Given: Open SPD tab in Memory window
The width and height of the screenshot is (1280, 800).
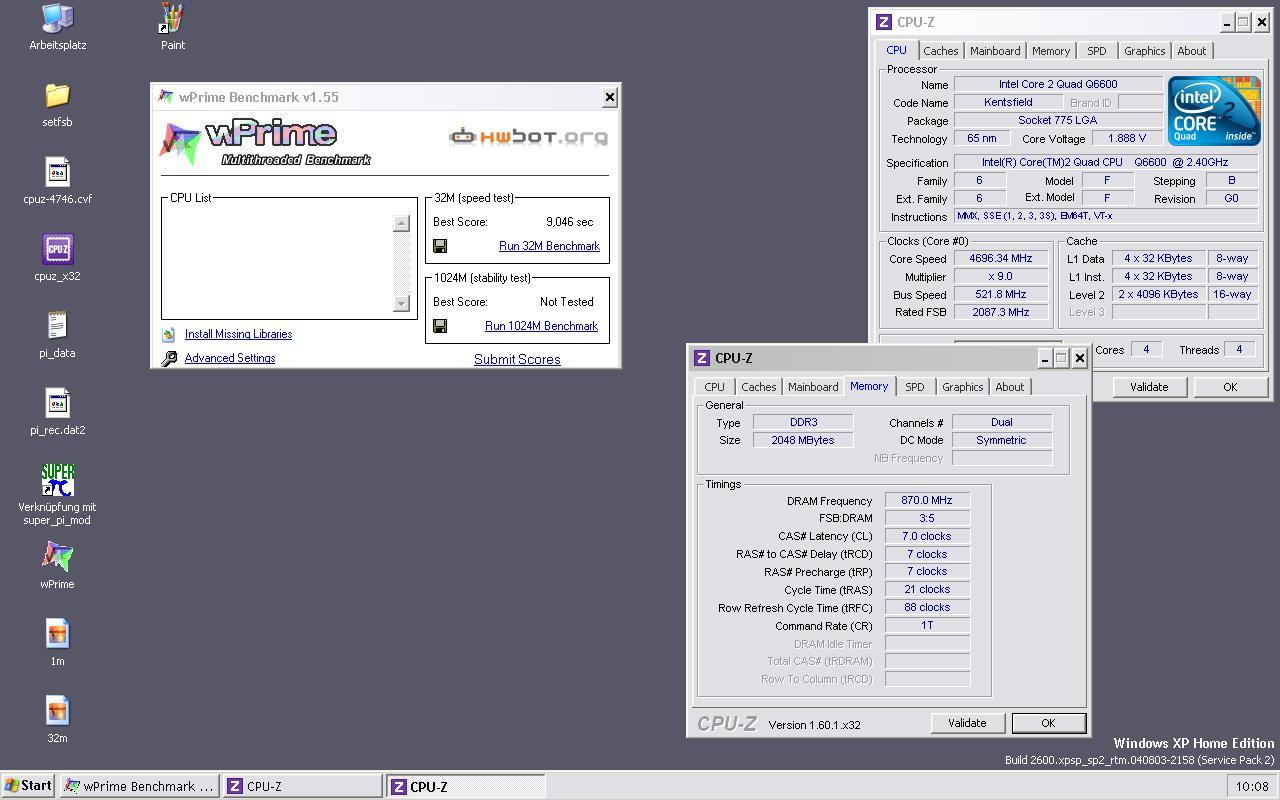Looking at the screenshot, I should 914,387.
